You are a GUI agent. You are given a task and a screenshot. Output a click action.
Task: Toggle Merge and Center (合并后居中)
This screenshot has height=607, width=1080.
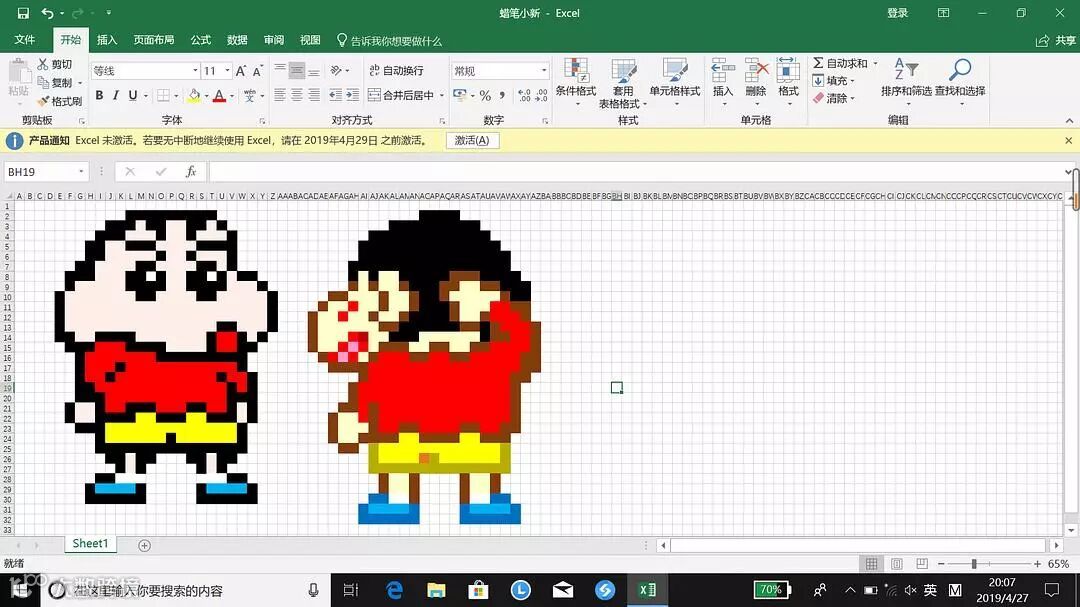point(401,95)
